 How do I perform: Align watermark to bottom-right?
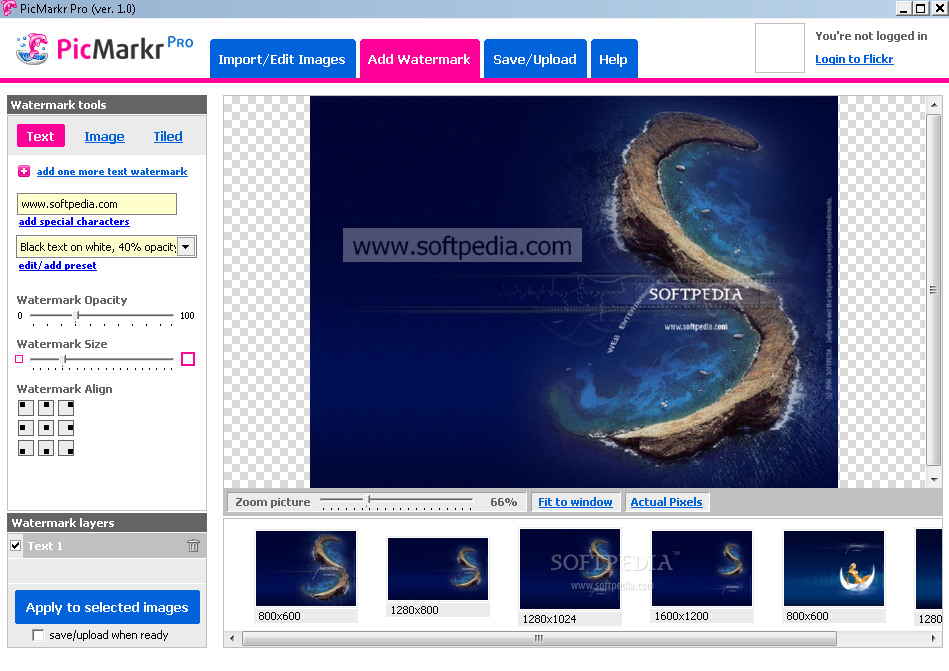pyautogui.click(x=66, y=448)
